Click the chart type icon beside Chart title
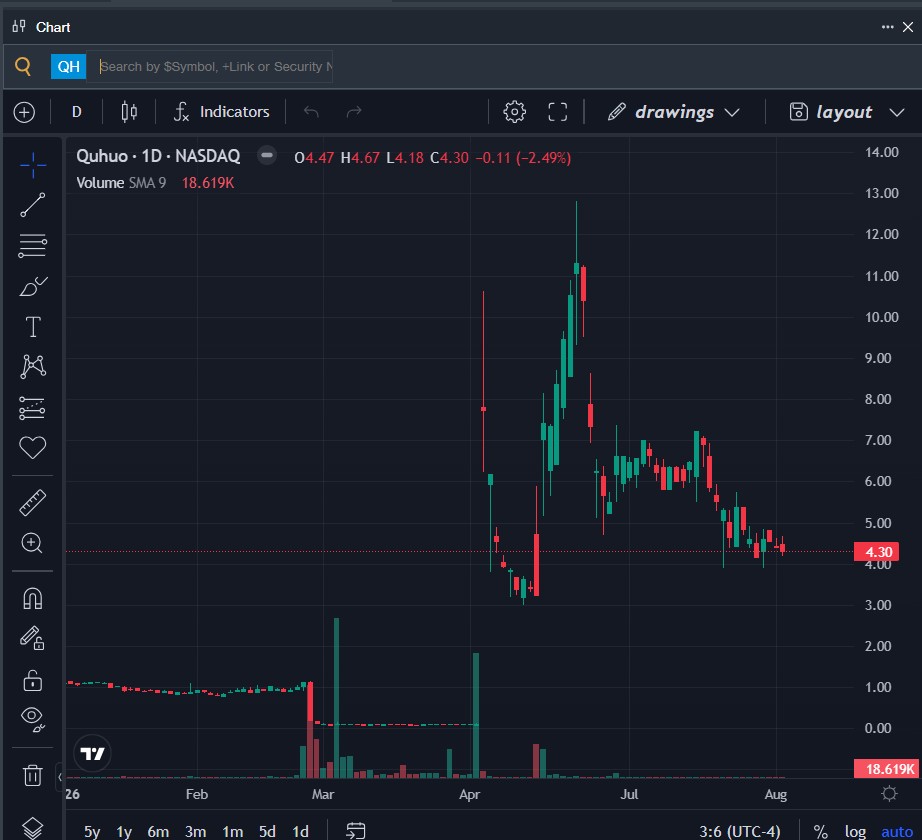Viewport: 922px width, 840px height. tap(19, 26)
